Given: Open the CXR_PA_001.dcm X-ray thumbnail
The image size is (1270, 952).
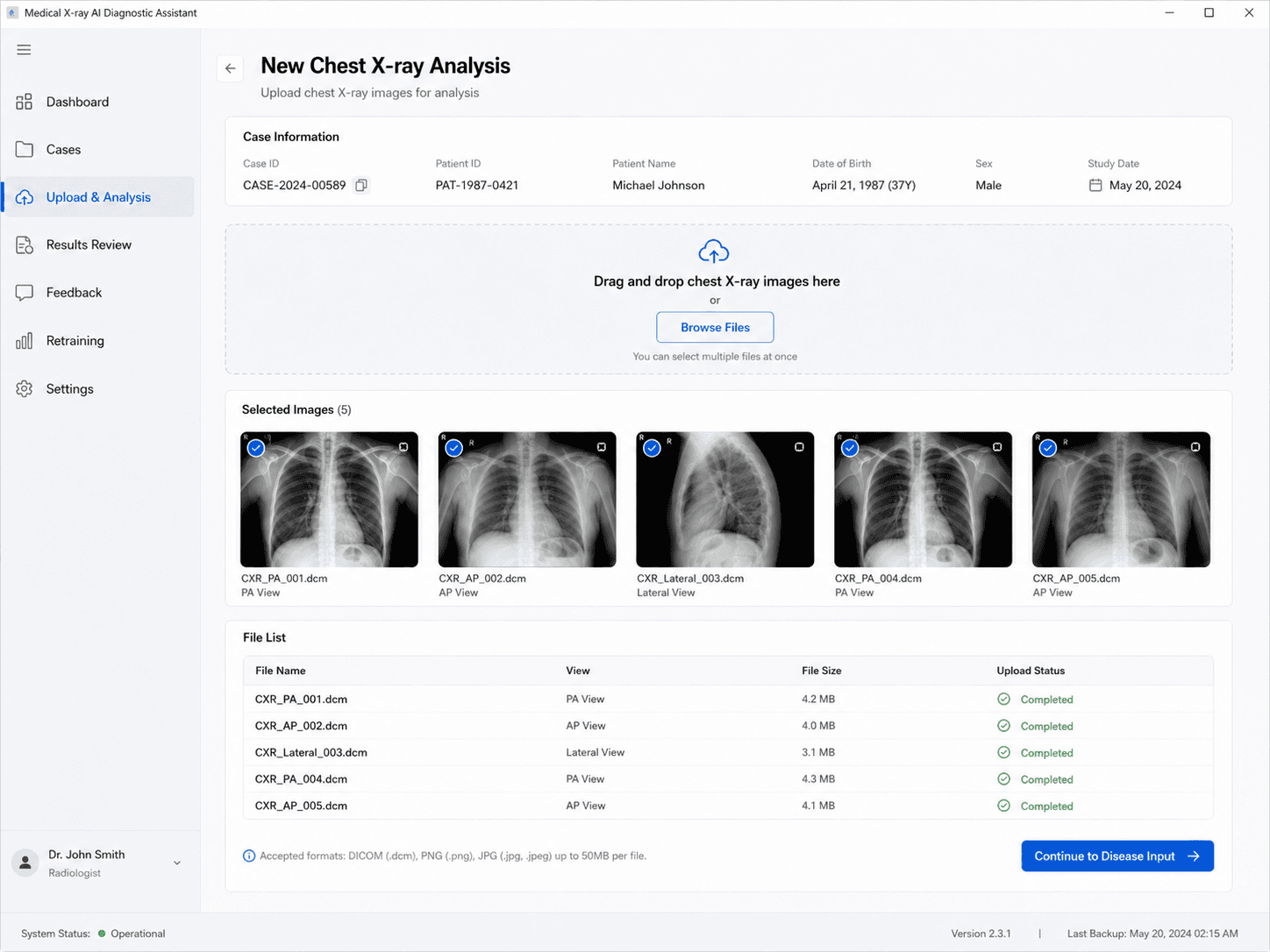Looking at the screenshot, I should point(329,500).
